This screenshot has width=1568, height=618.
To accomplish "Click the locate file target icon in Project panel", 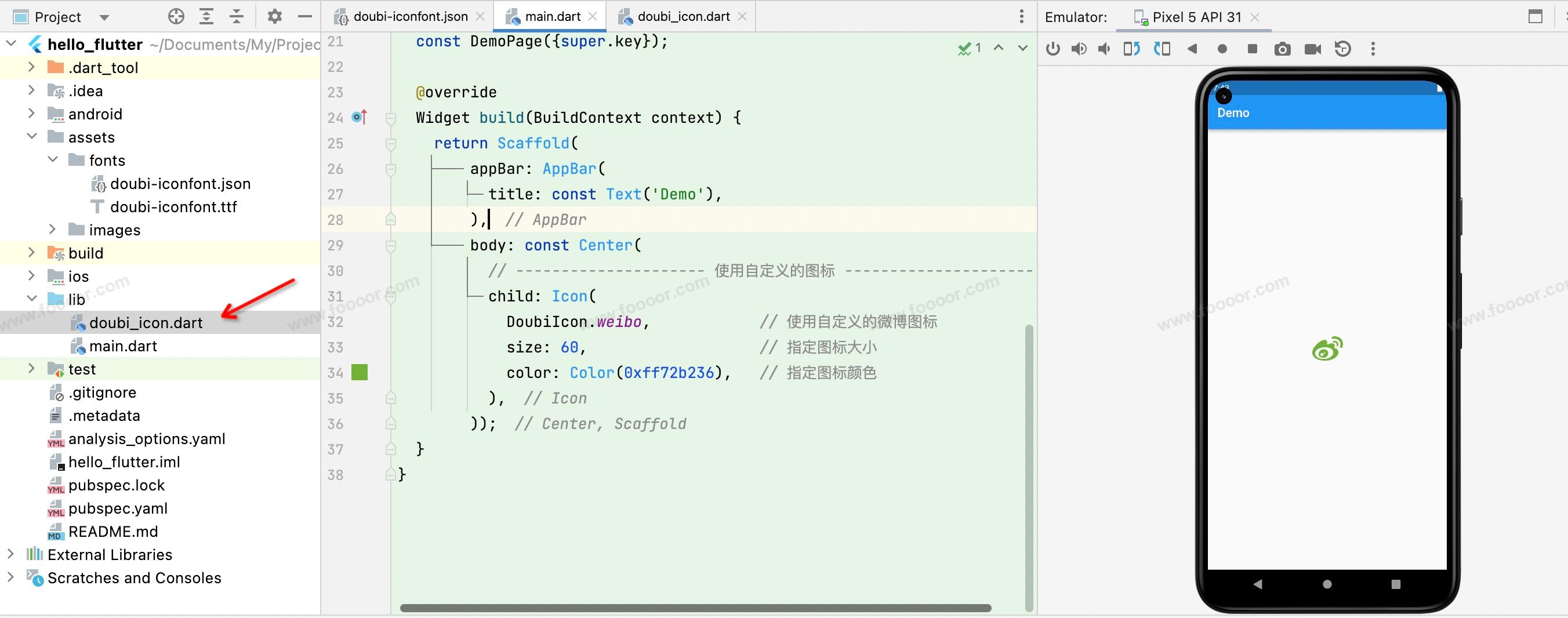I will click(x=176, y=16).
